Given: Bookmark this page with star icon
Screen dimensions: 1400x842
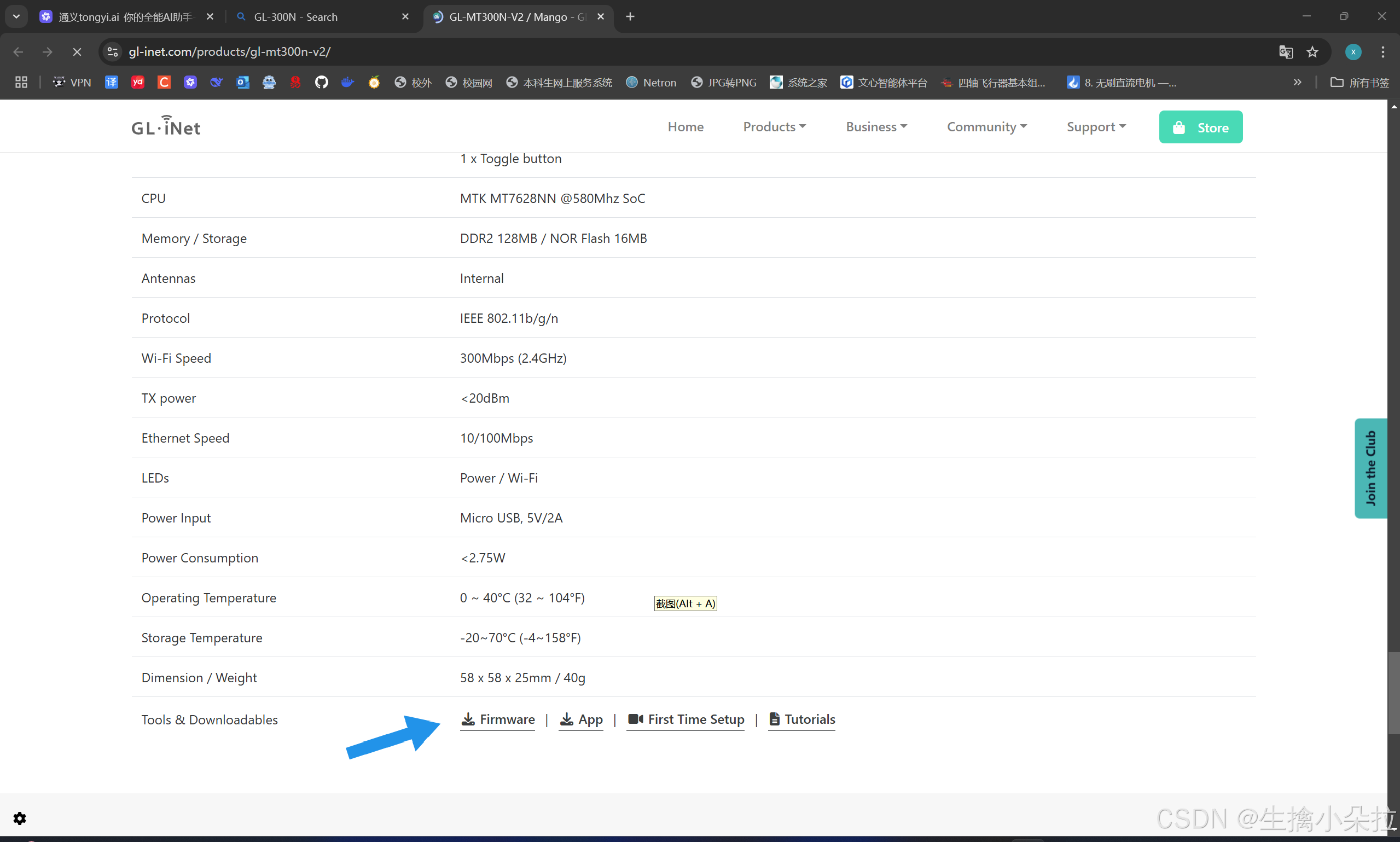Looking at the screenshot, I should pos(1312,51).
